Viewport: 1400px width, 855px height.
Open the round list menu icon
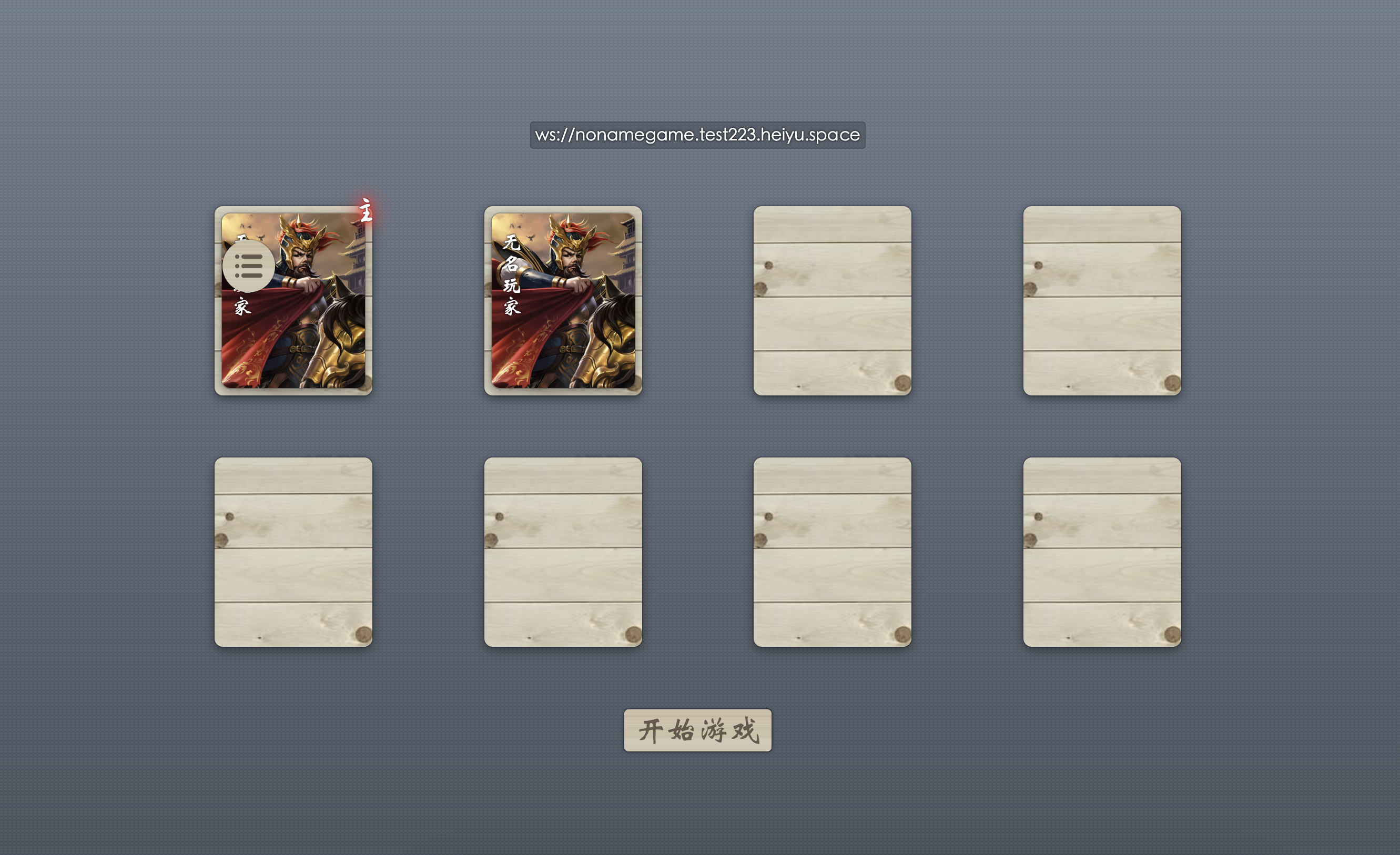point(248,266)
